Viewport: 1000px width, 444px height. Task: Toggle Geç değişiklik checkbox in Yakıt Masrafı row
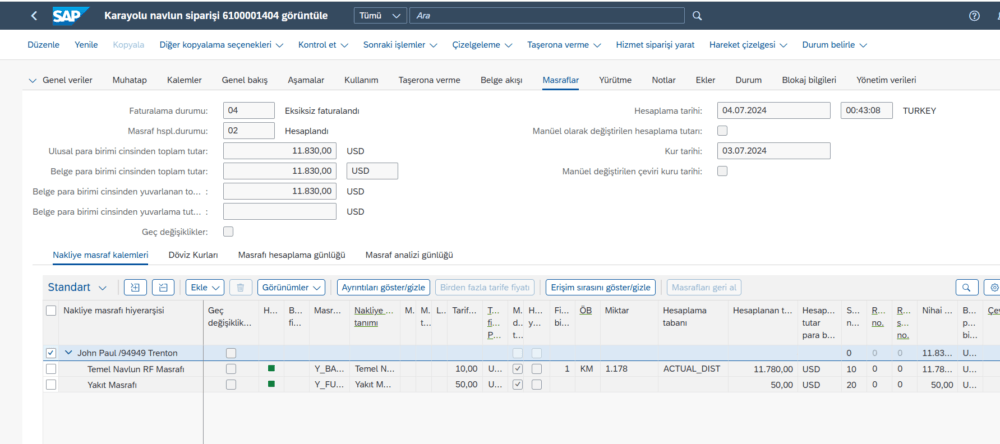[x=231, y=385]
